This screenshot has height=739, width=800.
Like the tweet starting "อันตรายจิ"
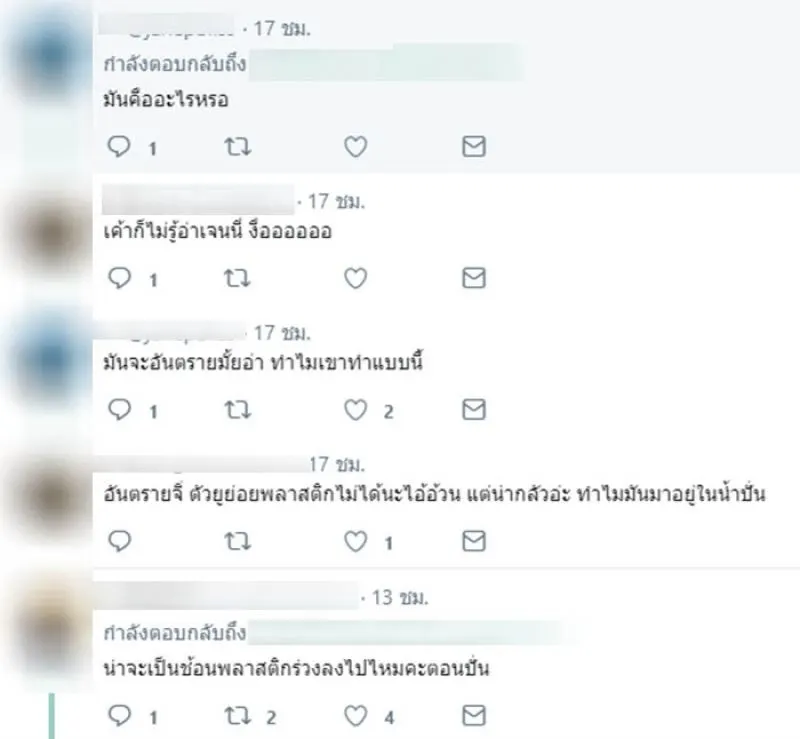356,542
